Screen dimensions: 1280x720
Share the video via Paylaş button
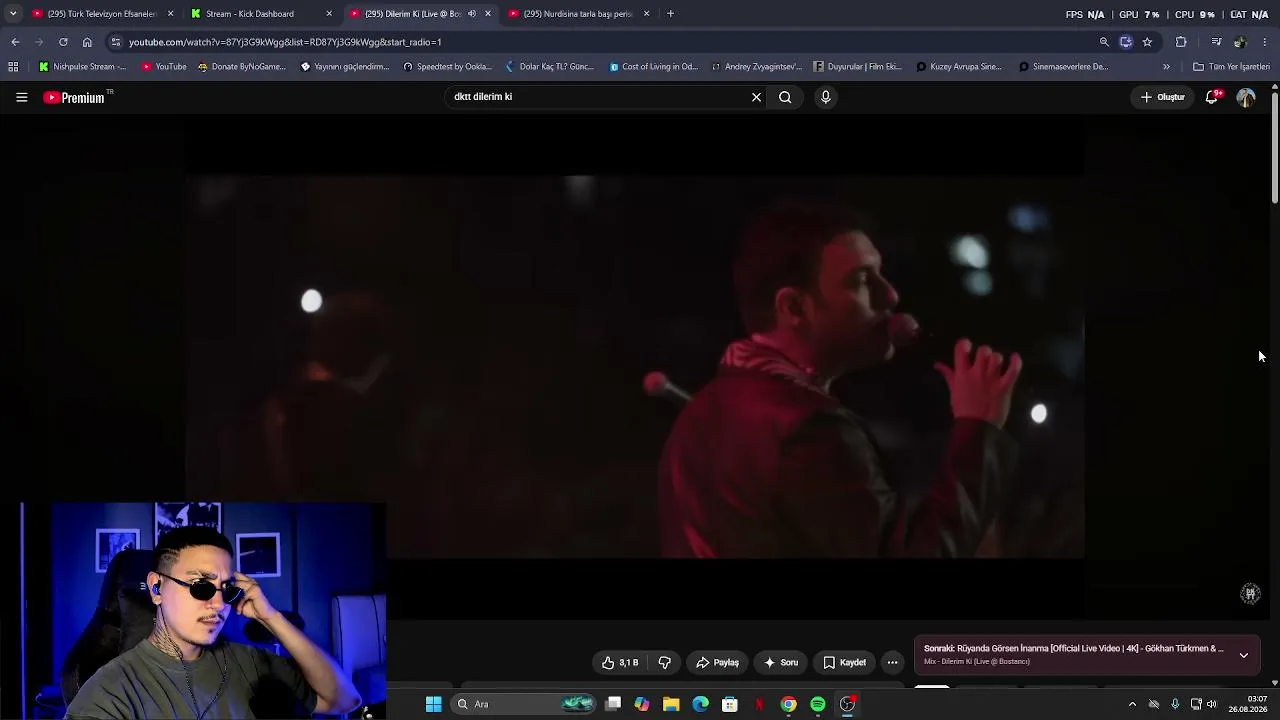point(717,662)
